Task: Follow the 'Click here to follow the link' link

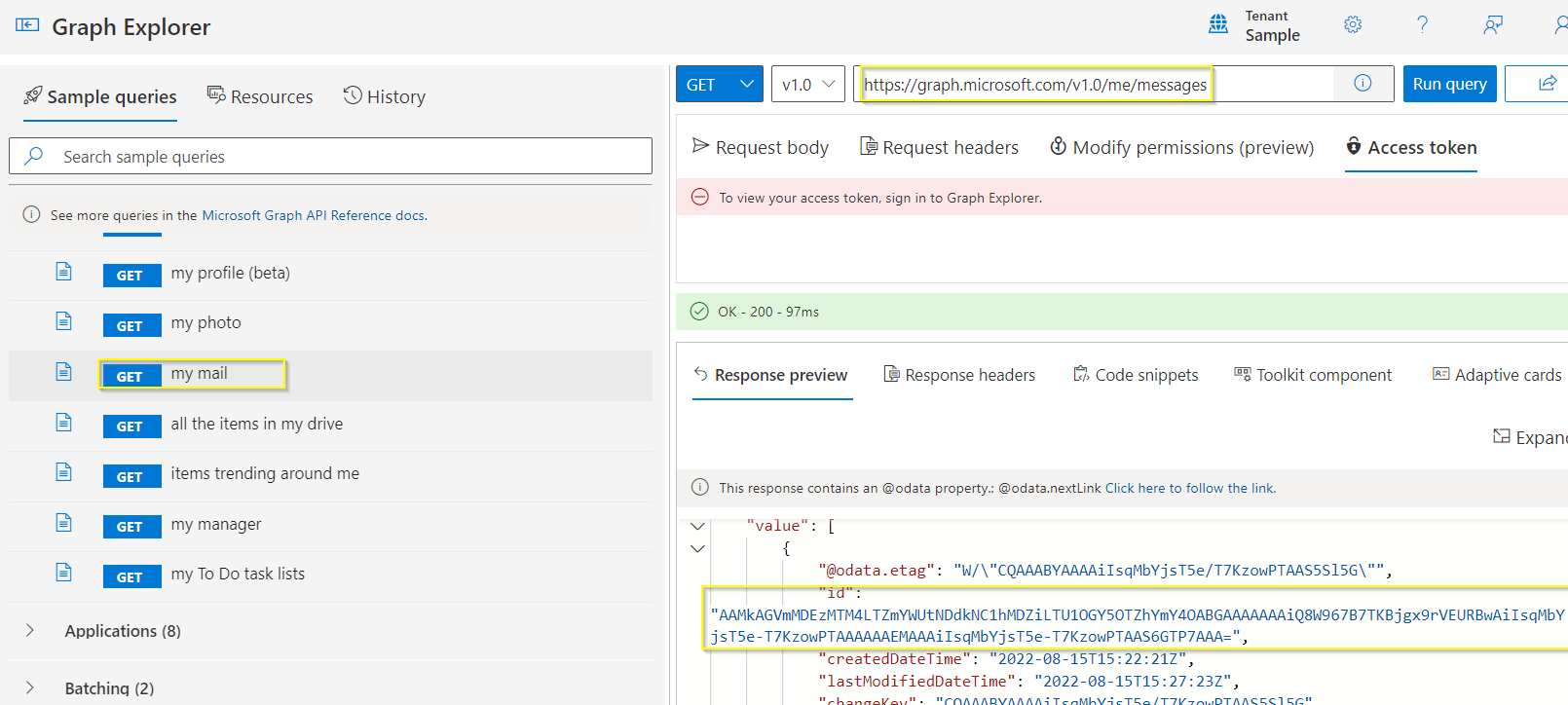Action: coord(1189,488)
